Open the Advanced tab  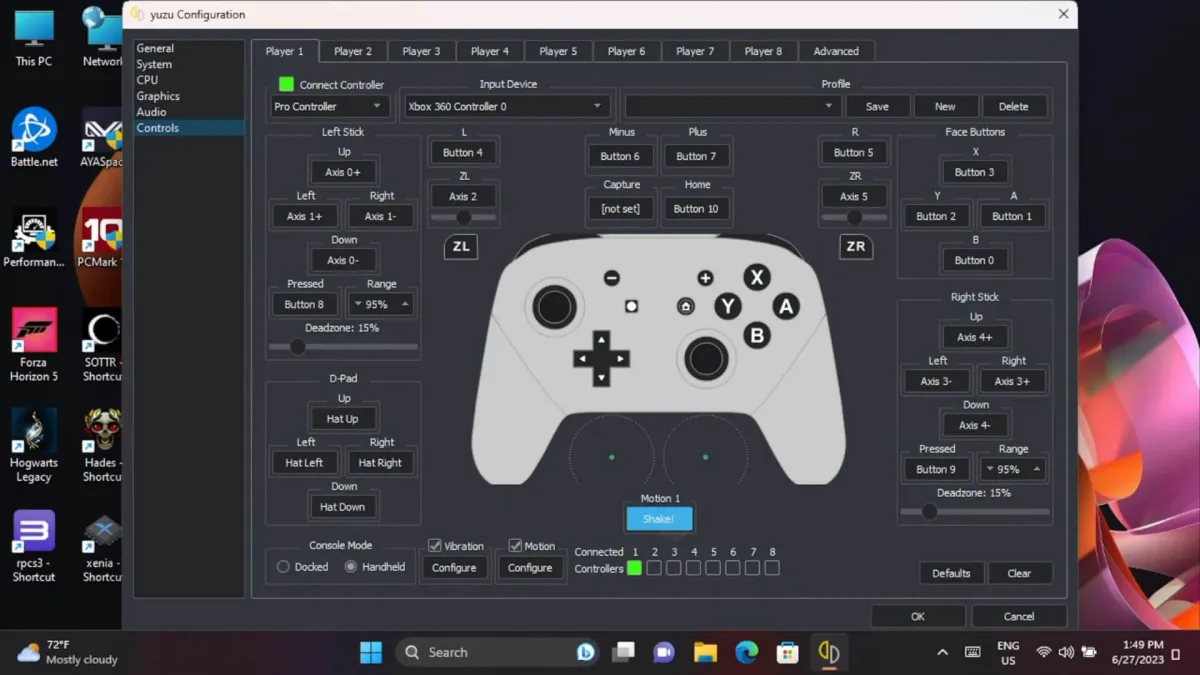pyautogui.click(x=836, y=50)
